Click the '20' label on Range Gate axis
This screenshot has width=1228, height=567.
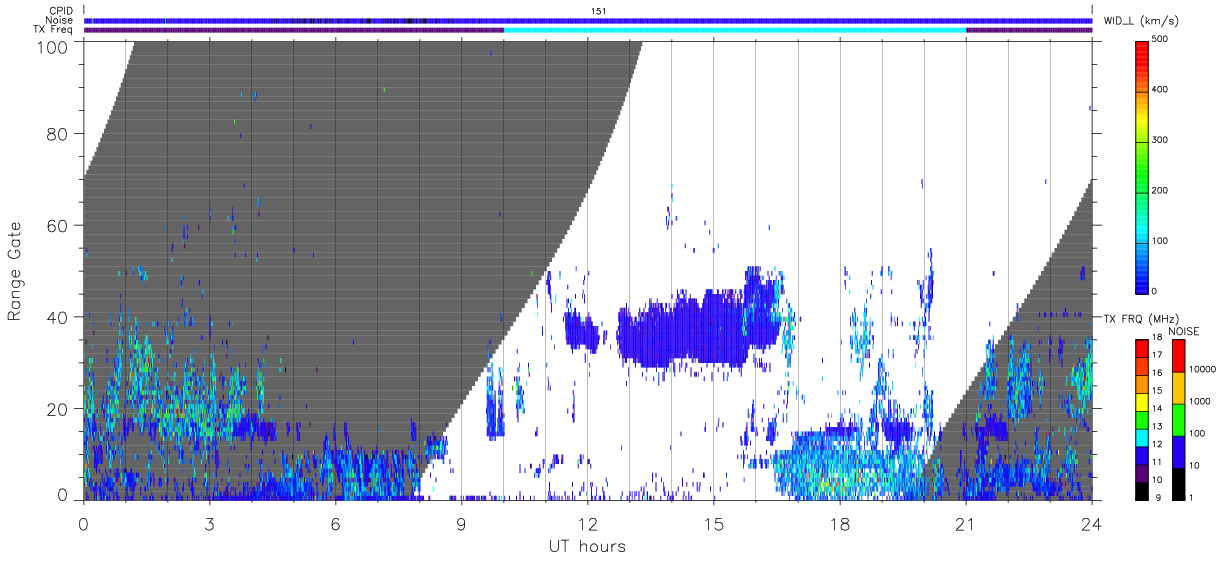click(x=59, y=409)
